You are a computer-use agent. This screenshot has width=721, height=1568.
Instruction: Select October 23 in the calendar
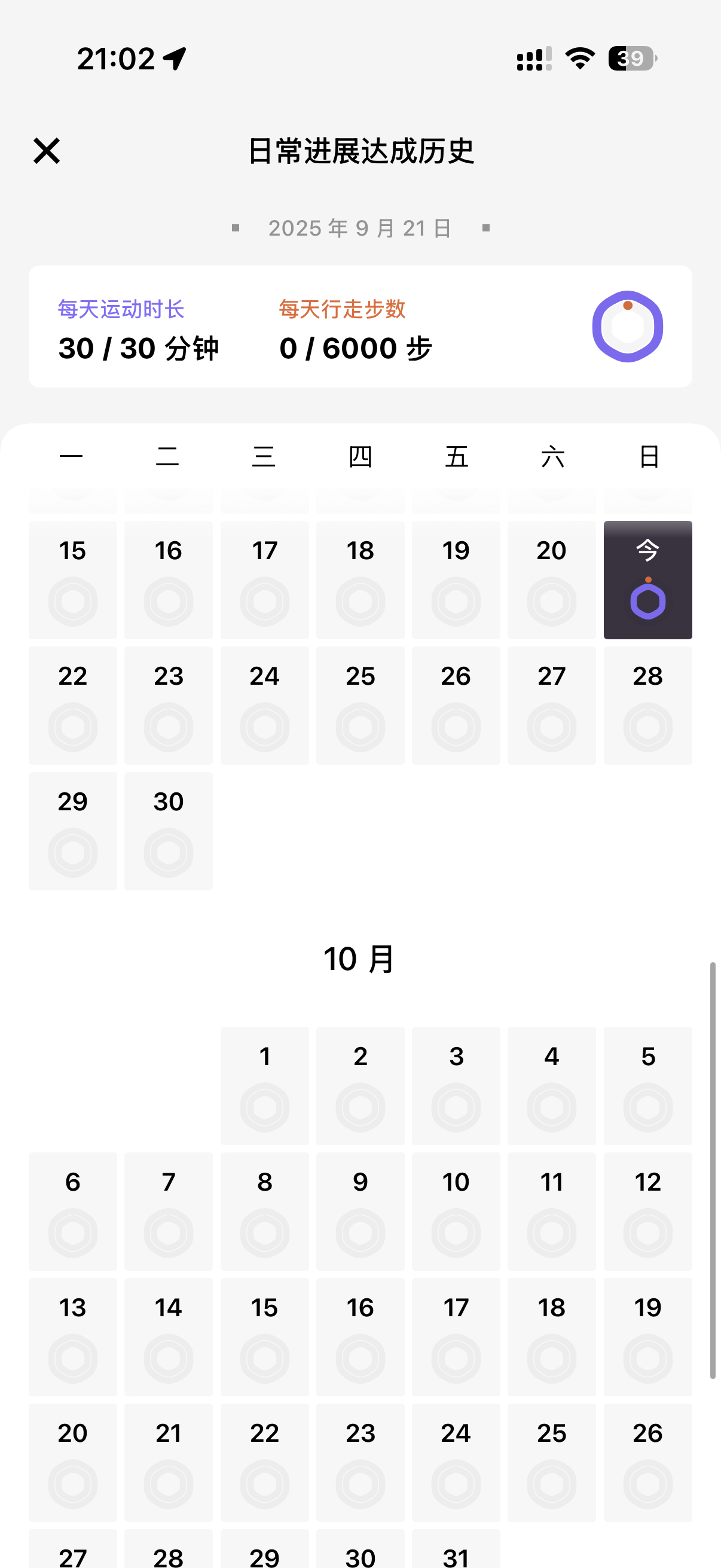360,1463
